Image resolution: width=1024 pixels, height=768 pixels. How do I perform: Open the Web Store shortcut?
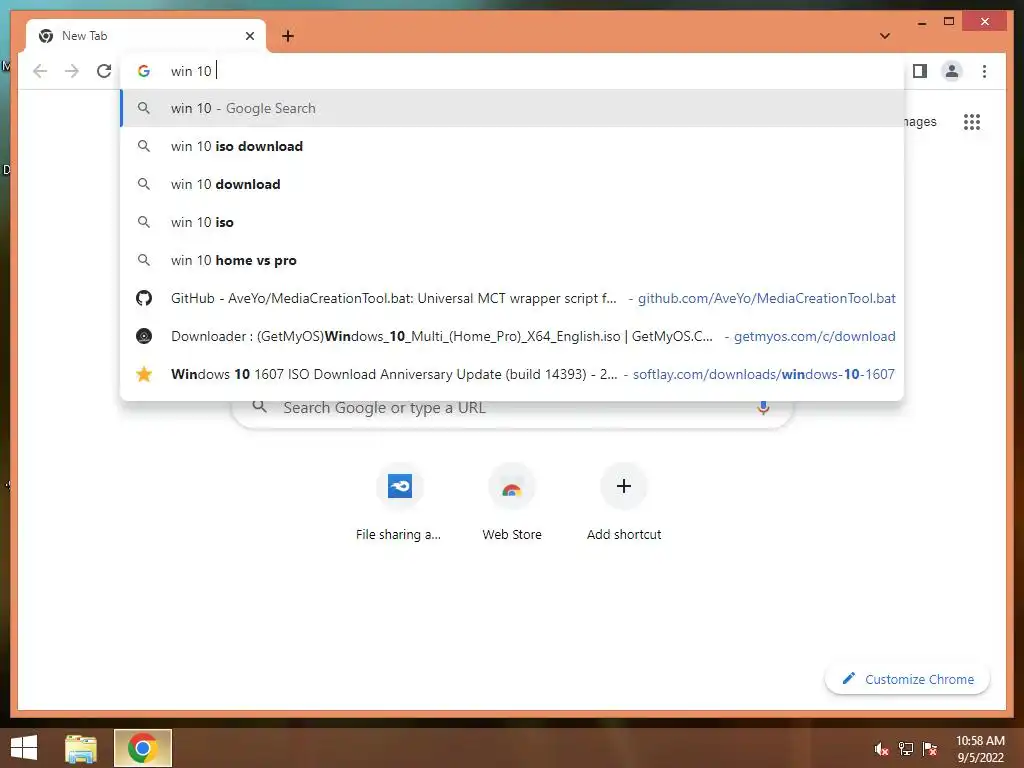click(x=511, y=504)
